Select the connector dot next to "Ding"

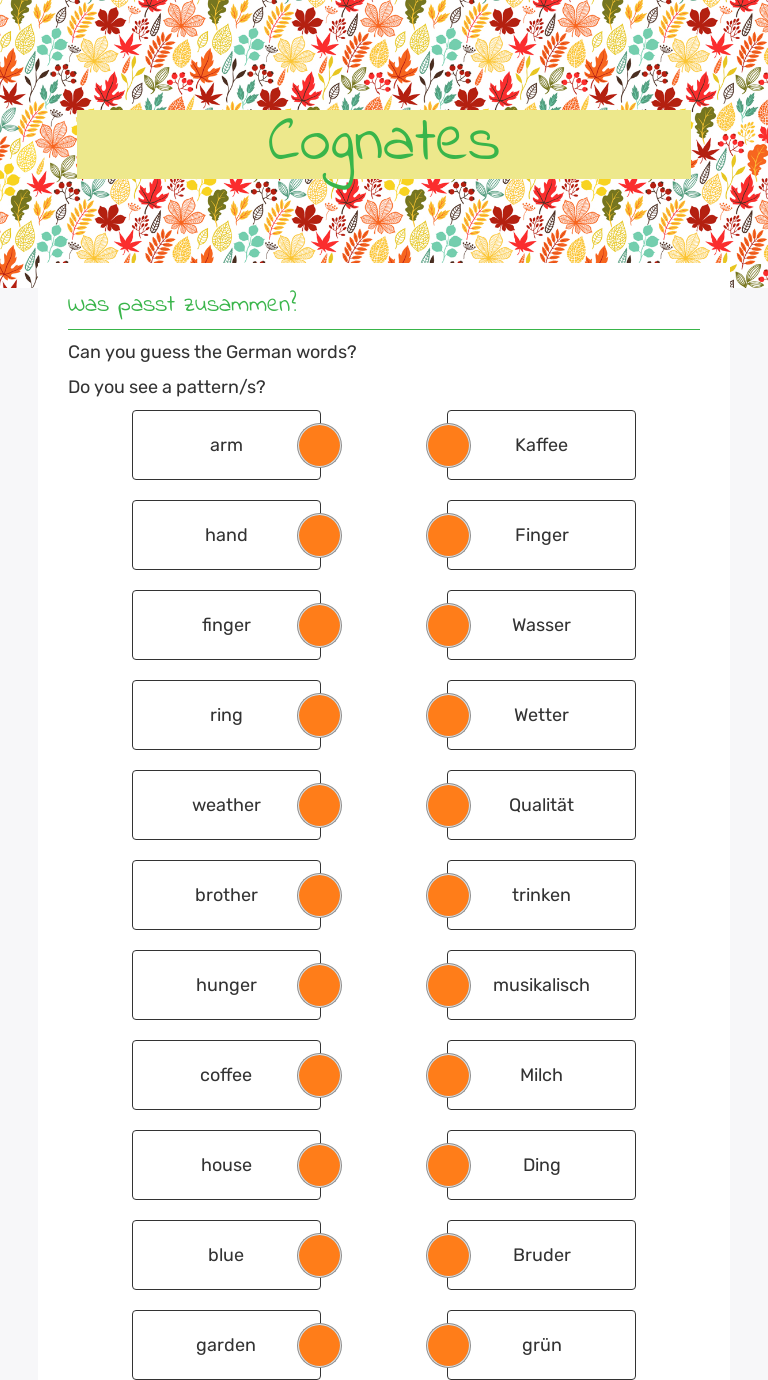(448, 1165)
